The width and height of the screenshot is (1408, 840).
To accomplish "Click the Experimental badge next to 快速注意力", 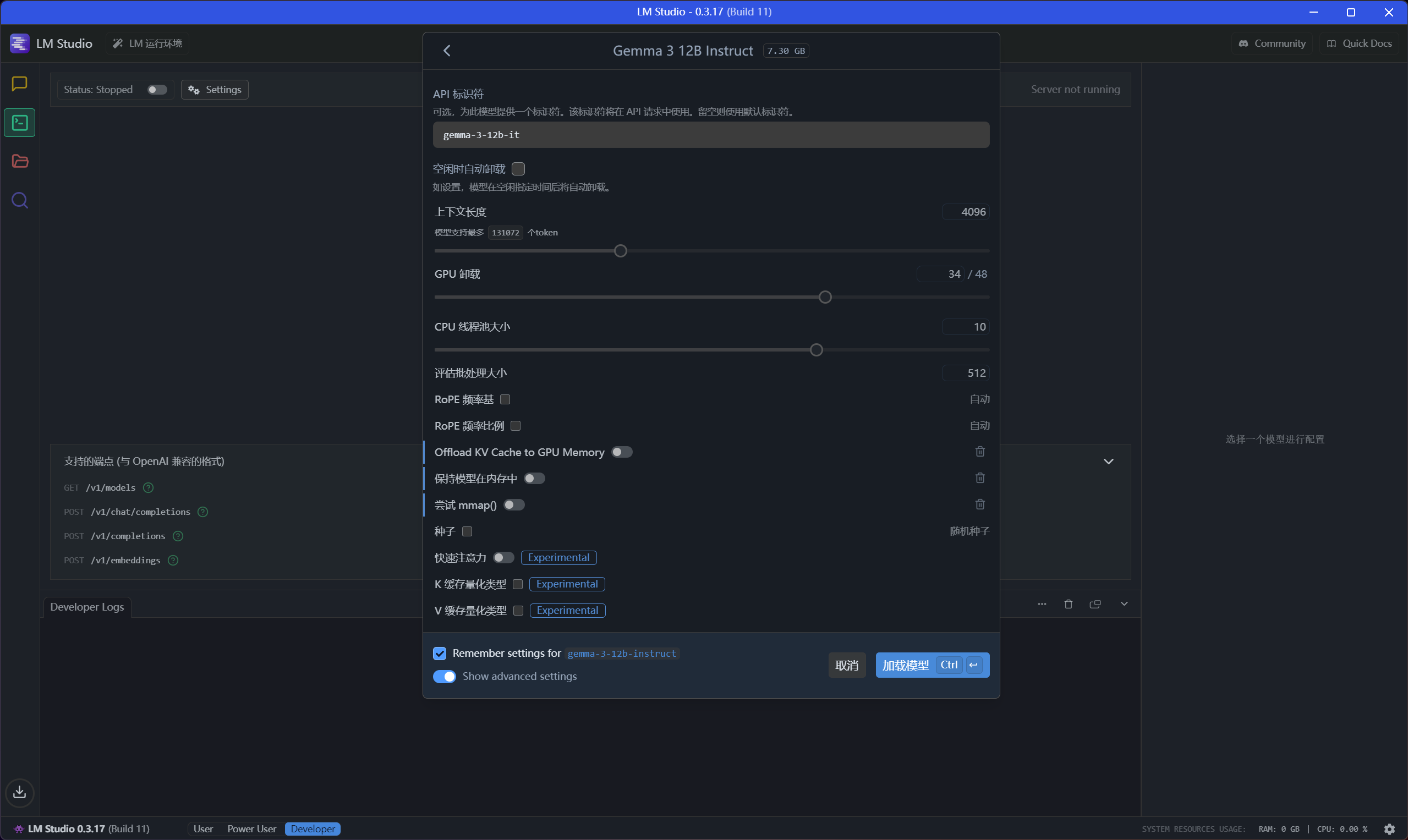I will coord(559,558).
